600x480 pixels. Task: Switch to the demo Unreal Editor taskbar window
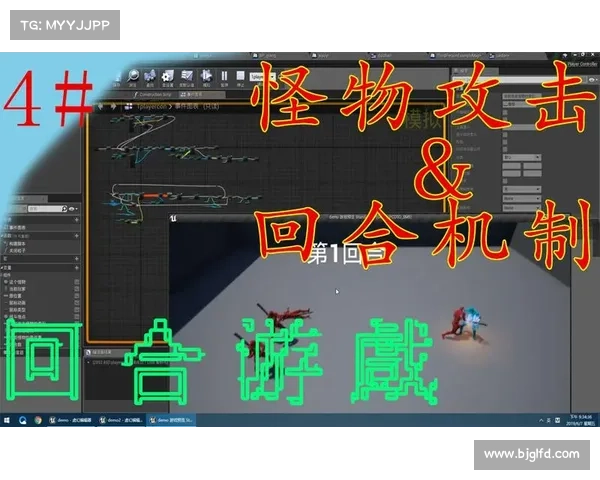point(70,420)
